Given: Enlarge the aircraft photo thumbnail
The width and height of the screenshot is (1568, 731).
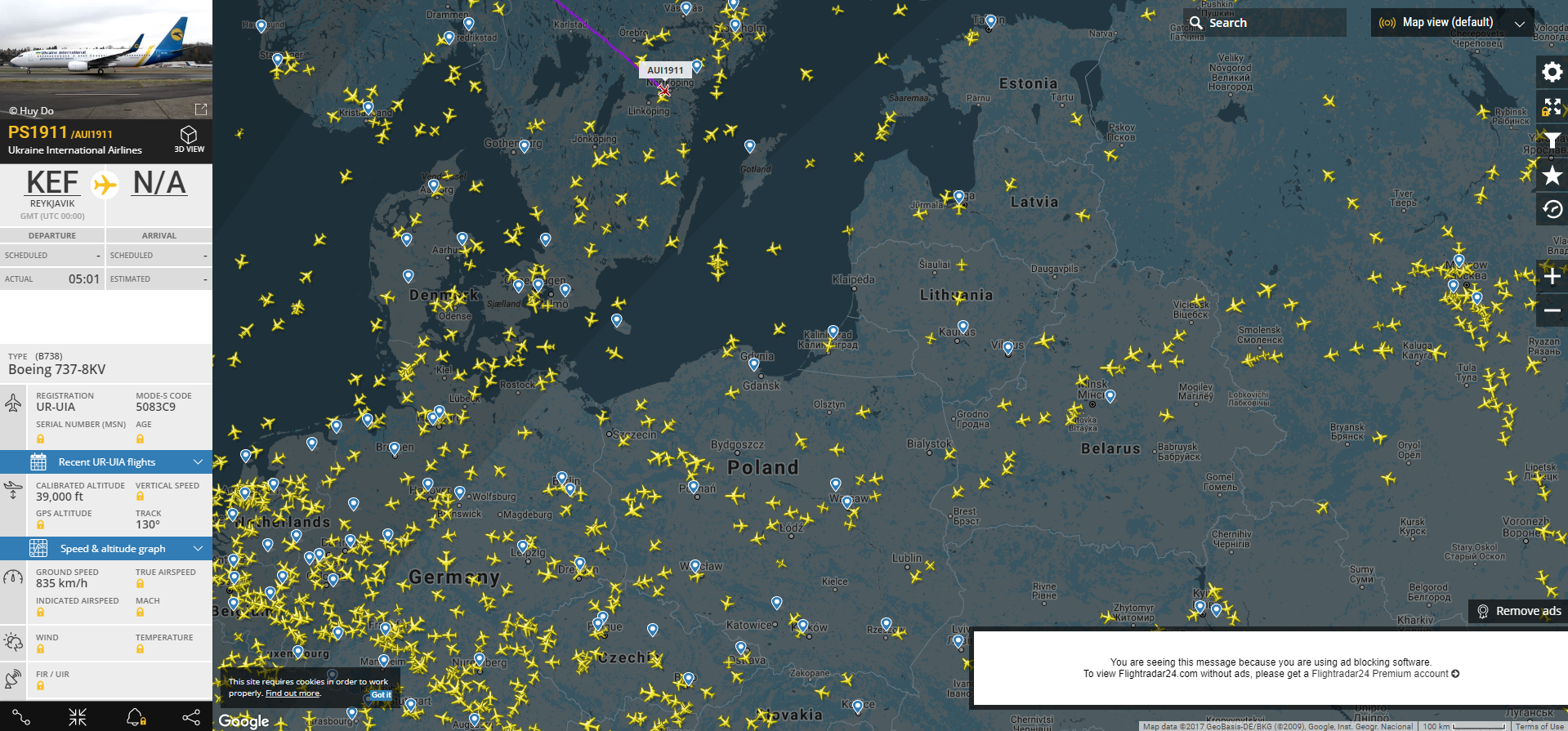Looking at the screenshot, I should pos(200,109).
